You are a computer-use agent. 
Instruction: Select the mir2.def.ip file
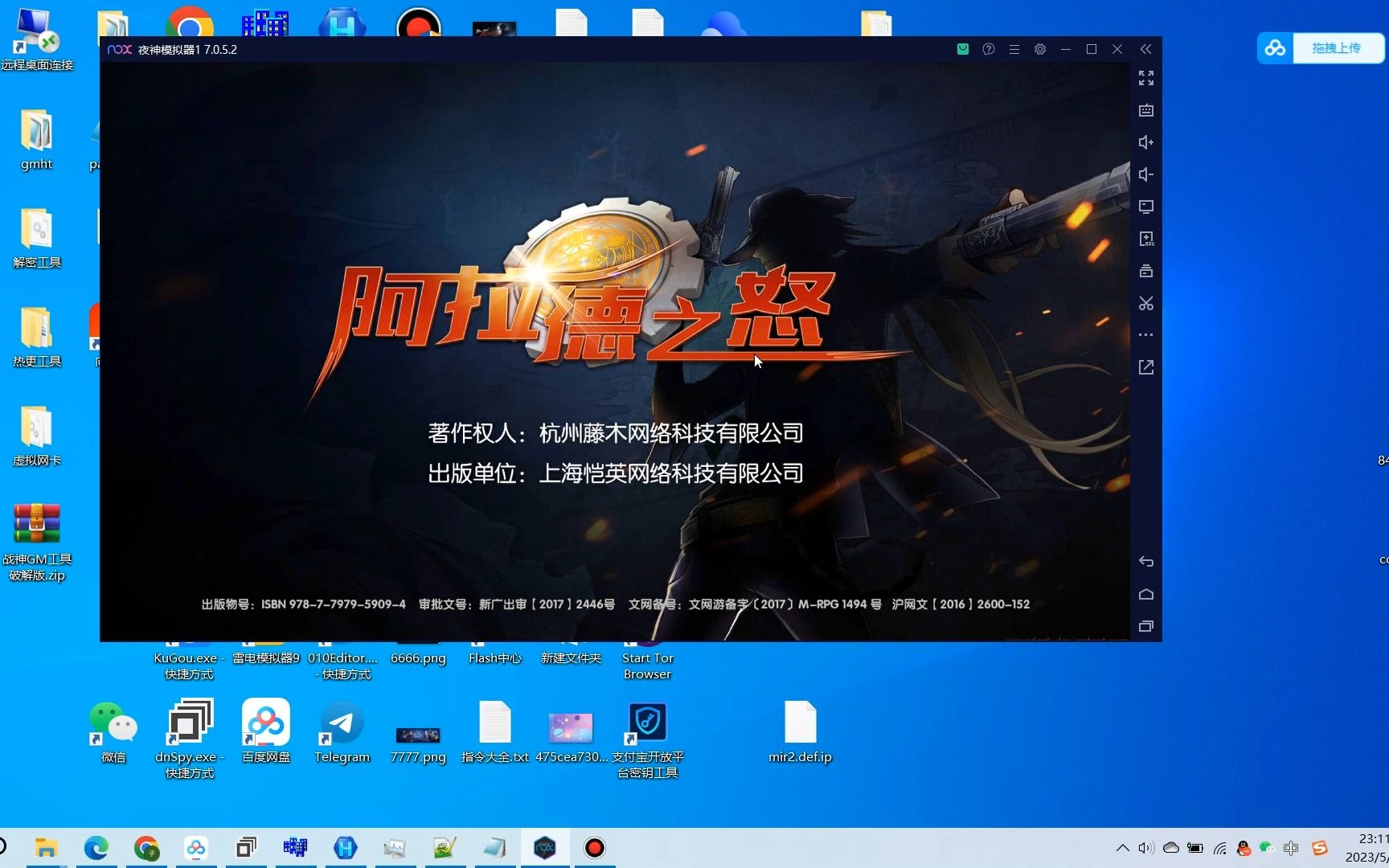pyautogui.click(x=800, y=731)
